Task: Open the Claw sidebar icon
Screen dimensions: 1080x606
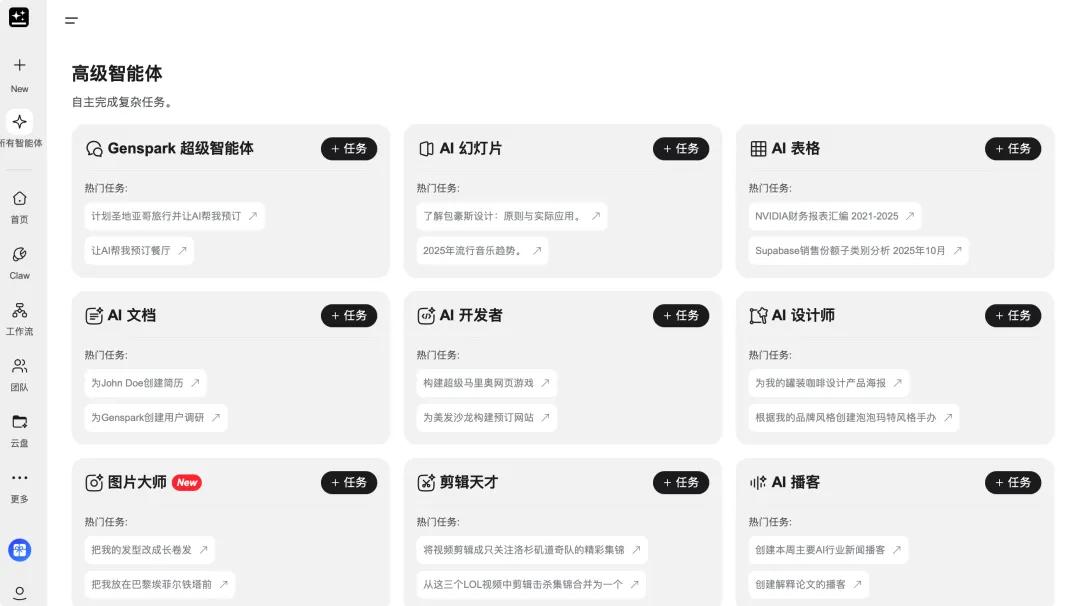Action: click(19, 254)
